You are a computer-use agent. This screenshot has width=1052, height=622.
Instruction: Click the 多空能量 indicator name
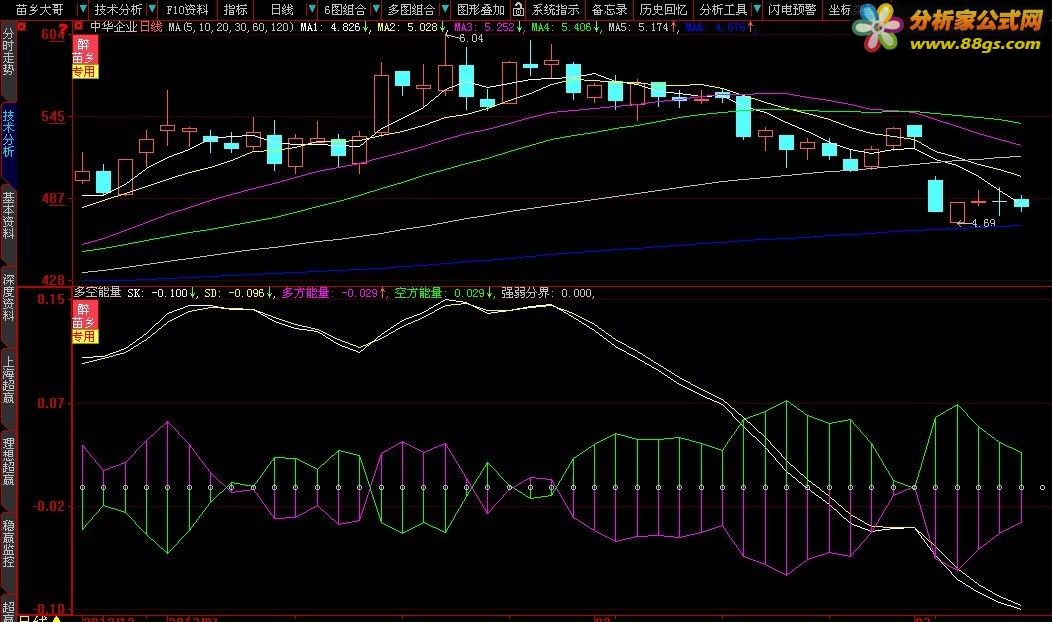(97, 293)
